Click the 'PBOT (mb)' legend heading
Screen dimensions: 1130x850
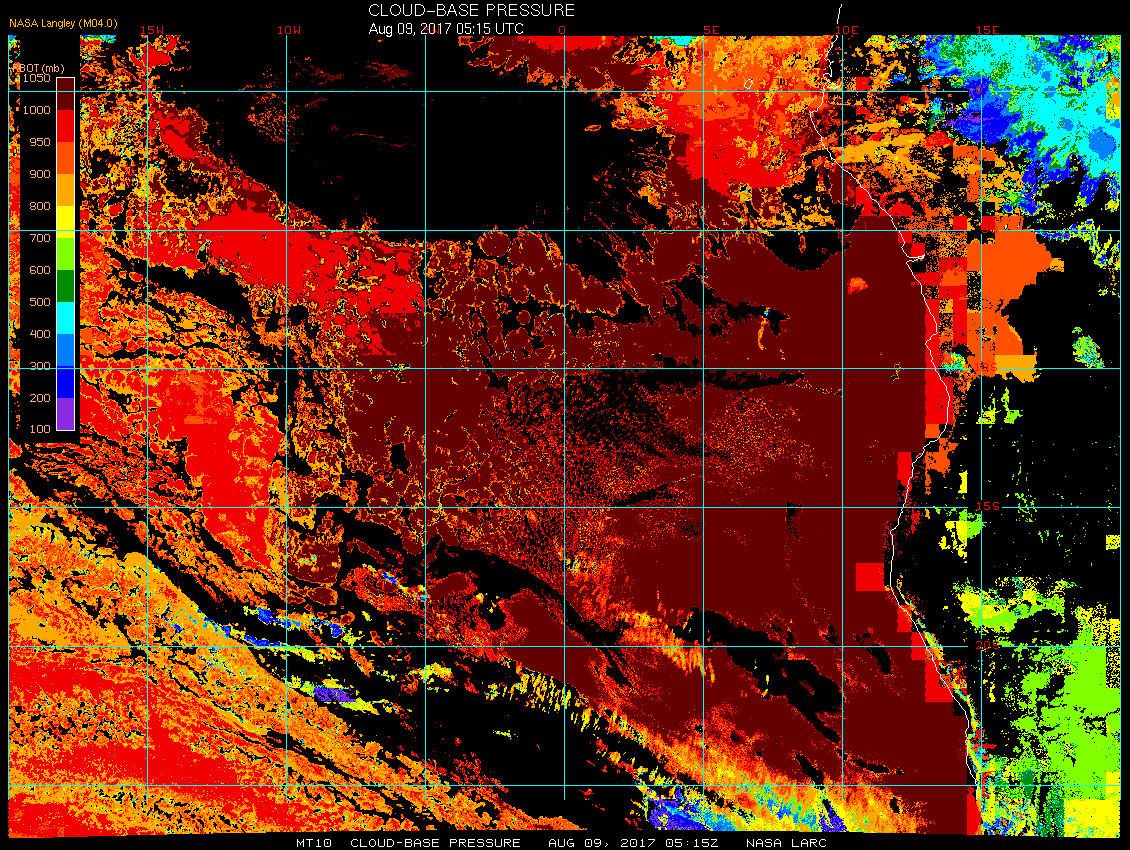coord(38,68)
